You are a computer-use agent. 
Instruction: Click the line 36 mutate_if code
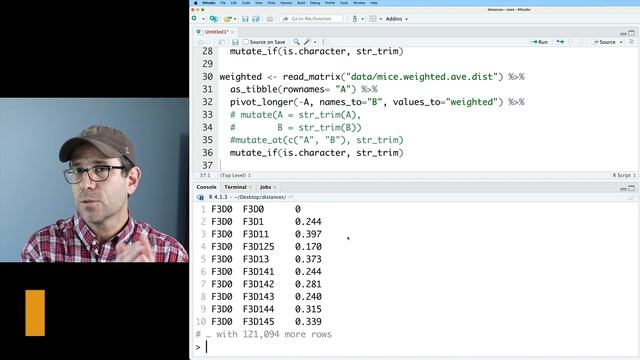point(317,153)
